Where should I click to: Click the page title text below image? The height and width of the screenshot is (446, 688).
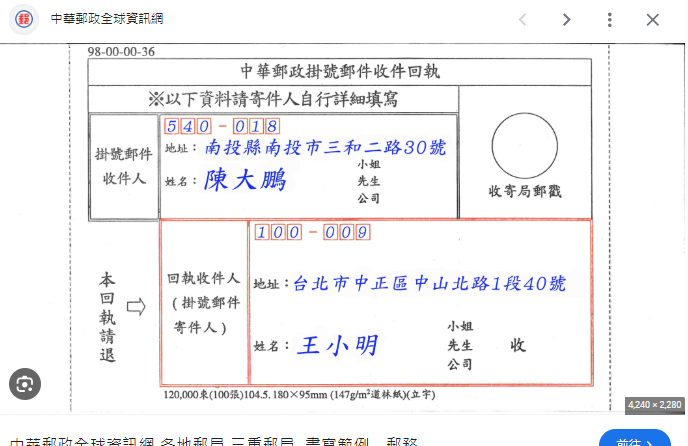pyautogui.click(x=213, y=441)
